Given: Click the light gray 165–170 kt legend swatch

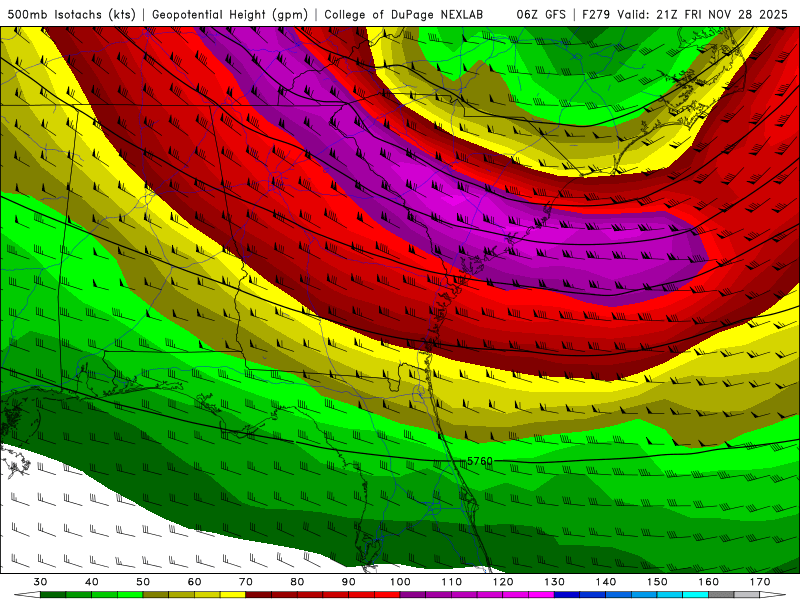Looking at the screenshot, I should pos(747,595).
